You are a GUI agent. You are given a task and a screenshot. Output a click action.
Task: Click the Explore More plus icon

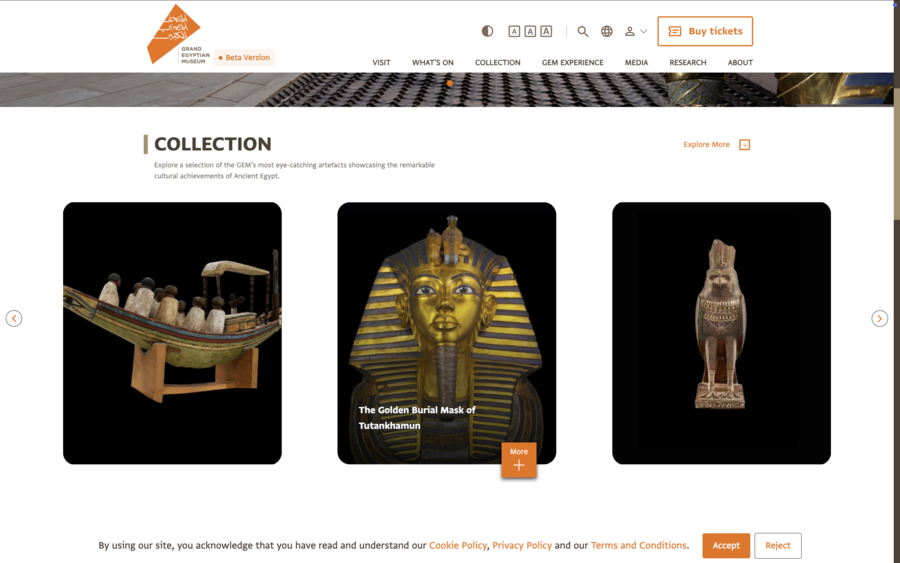(x=744, y=145)
